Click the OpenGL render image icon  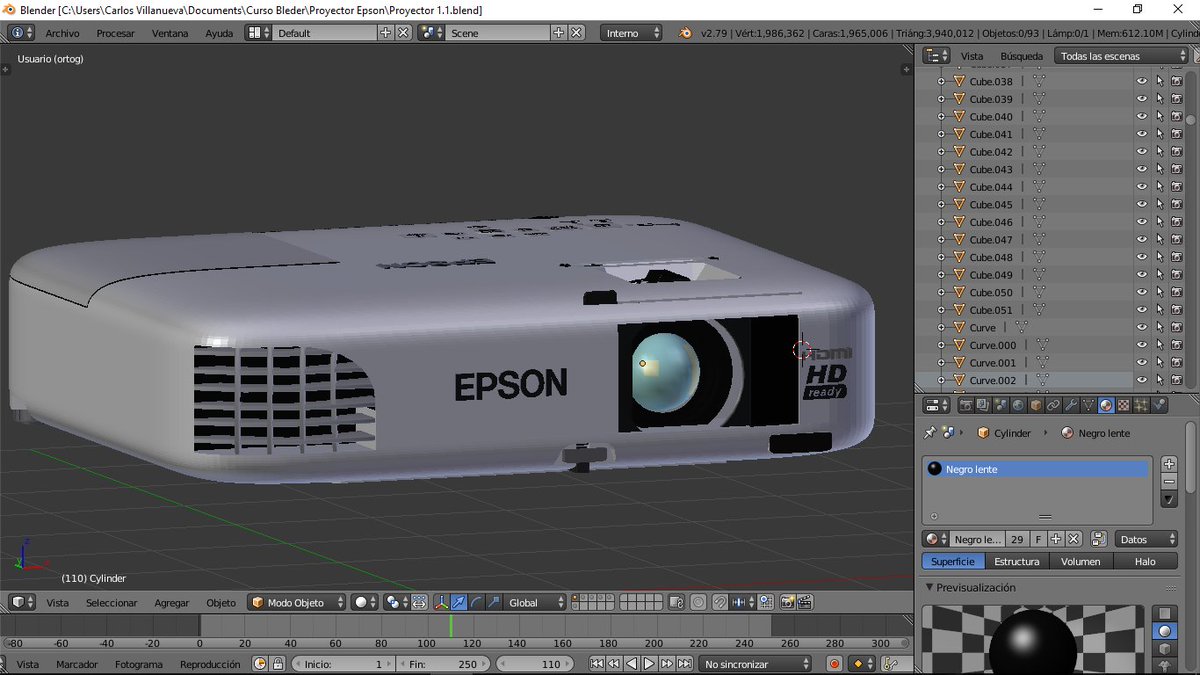pos(787,603)
